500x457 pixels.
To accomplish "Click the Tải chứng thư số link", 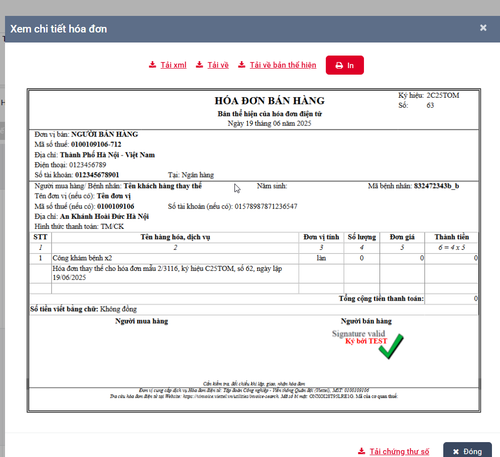I will pyautogui.click(x=399, y=451).
